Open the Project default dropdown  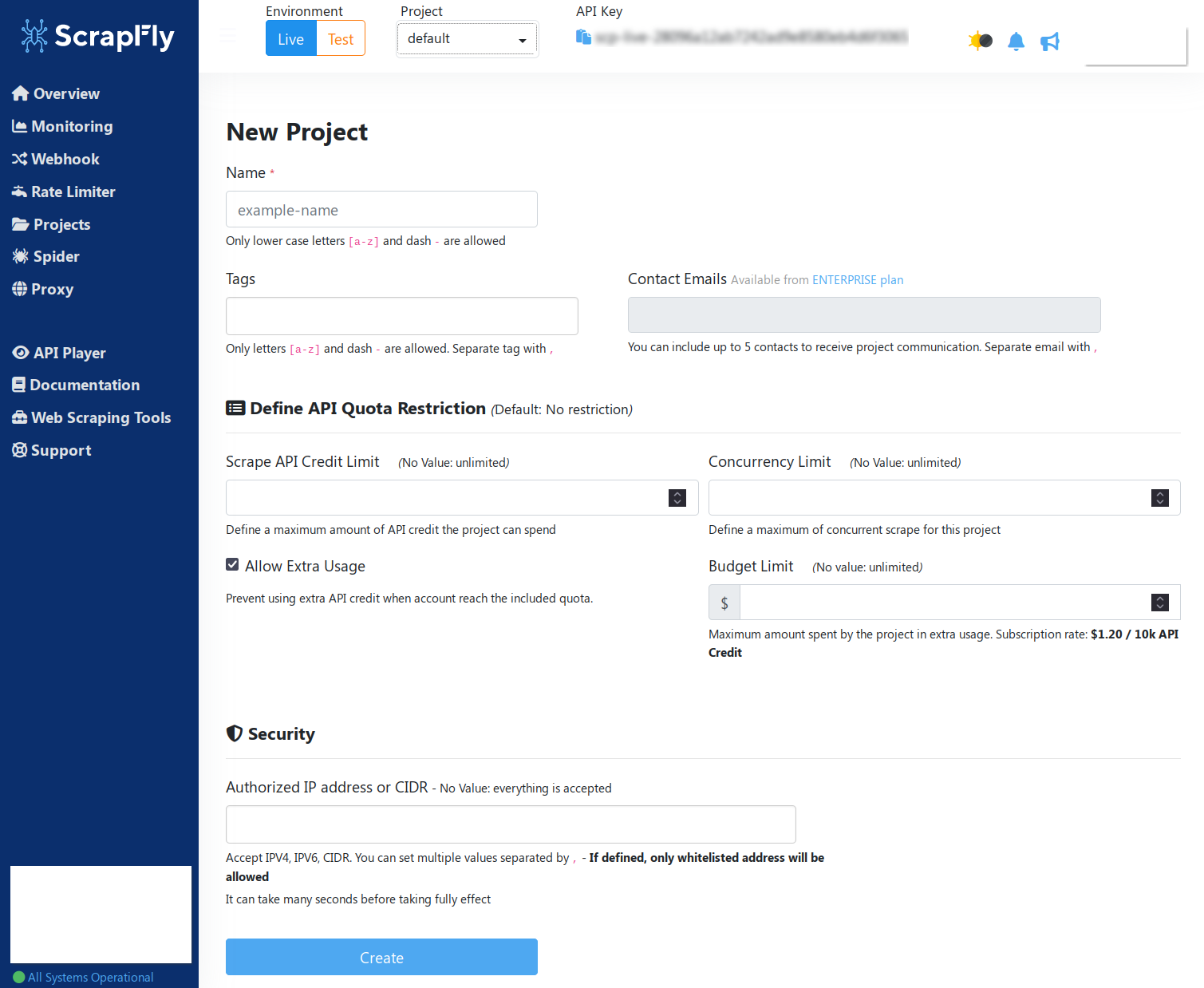(x=468, y=39)
